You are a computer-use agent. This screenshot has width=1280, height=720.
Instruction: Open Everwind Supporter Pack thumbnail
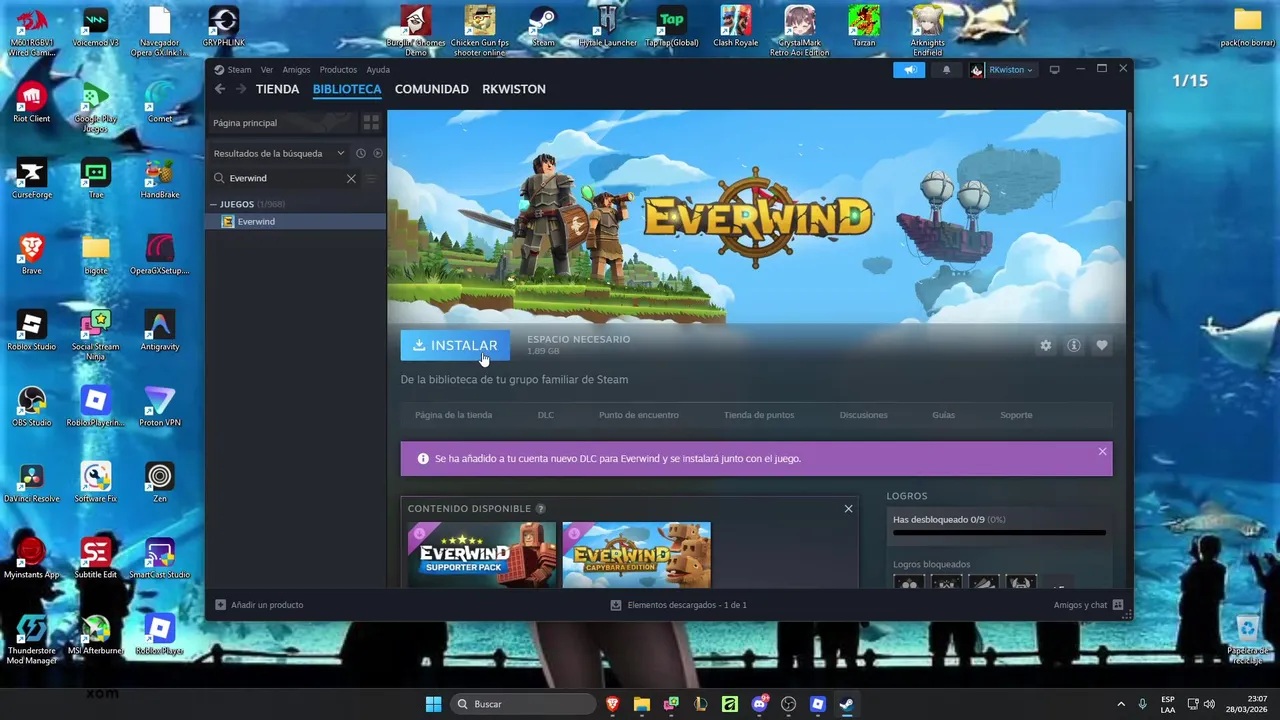(x=482, y=555)
